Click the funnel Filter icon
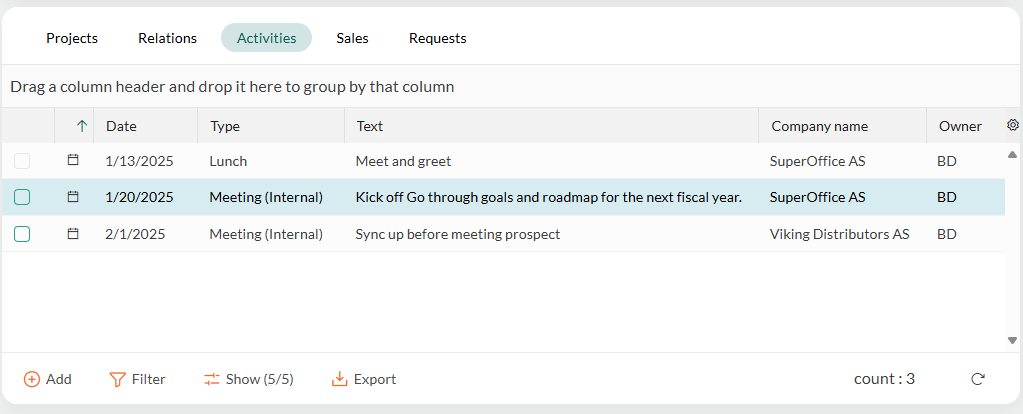Screen dimensions: 1023x414 pos(117,379)
